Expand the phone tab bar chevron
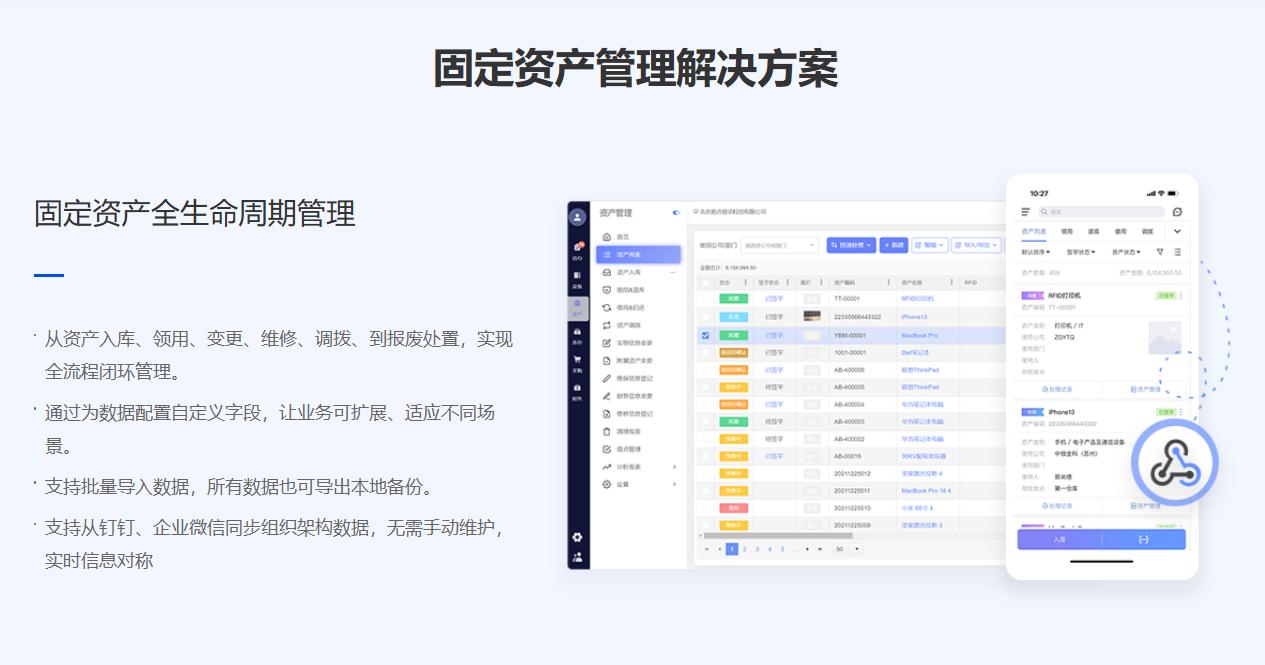Screen dimensions: 1265x665 (x=1177, y=232)
